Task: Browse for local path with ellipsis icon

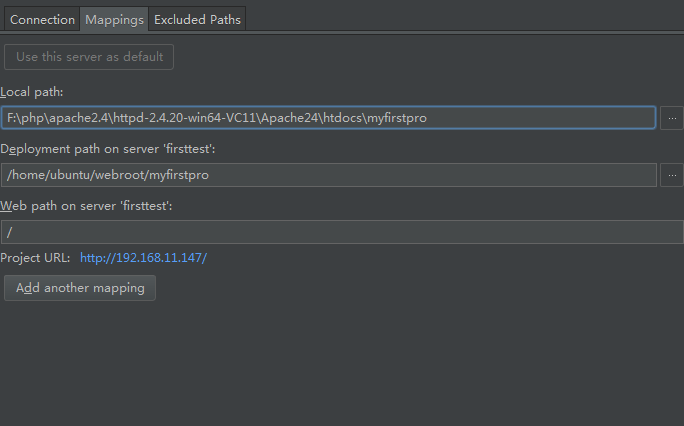Action: (672, 118)
